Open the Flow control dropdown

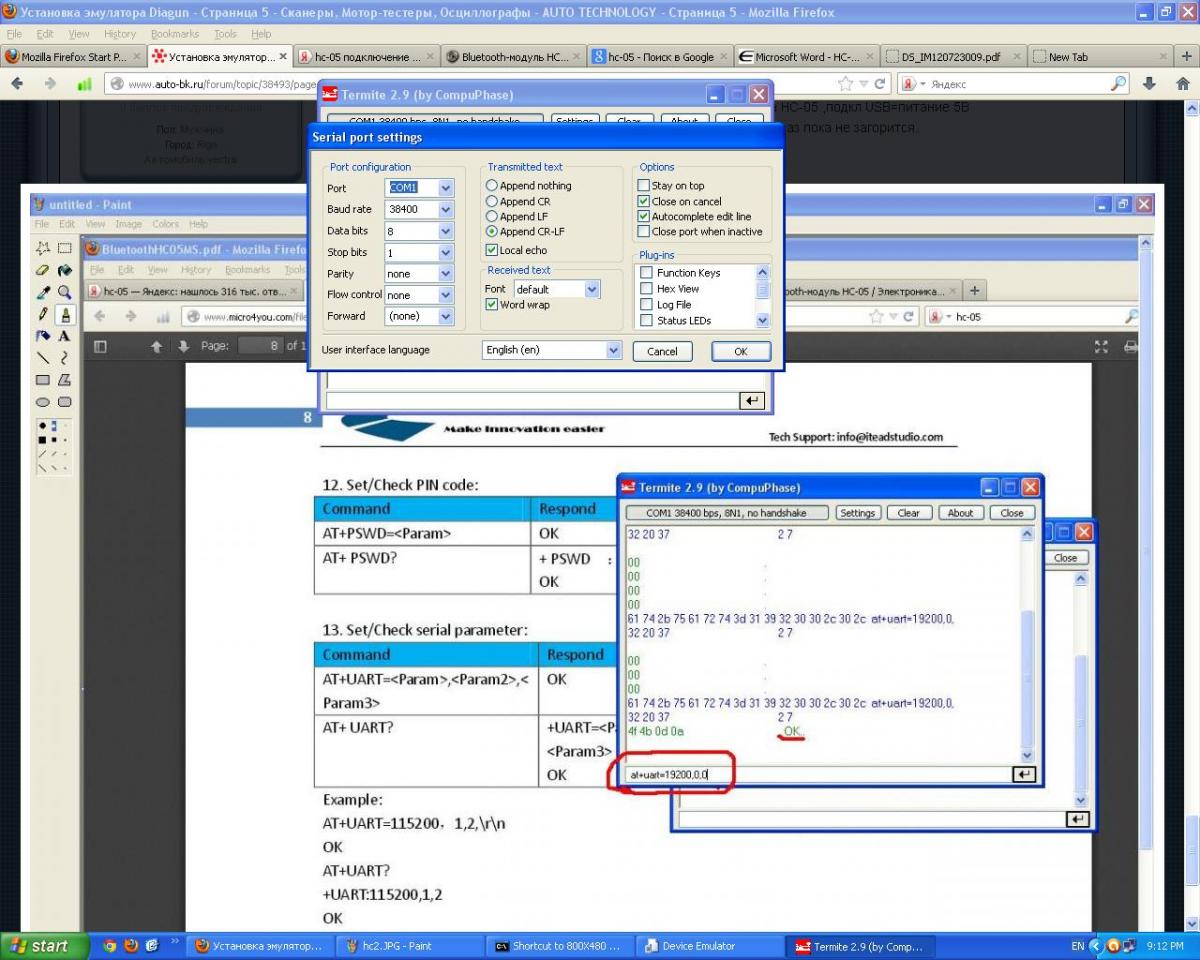click(x=446, y=295)
